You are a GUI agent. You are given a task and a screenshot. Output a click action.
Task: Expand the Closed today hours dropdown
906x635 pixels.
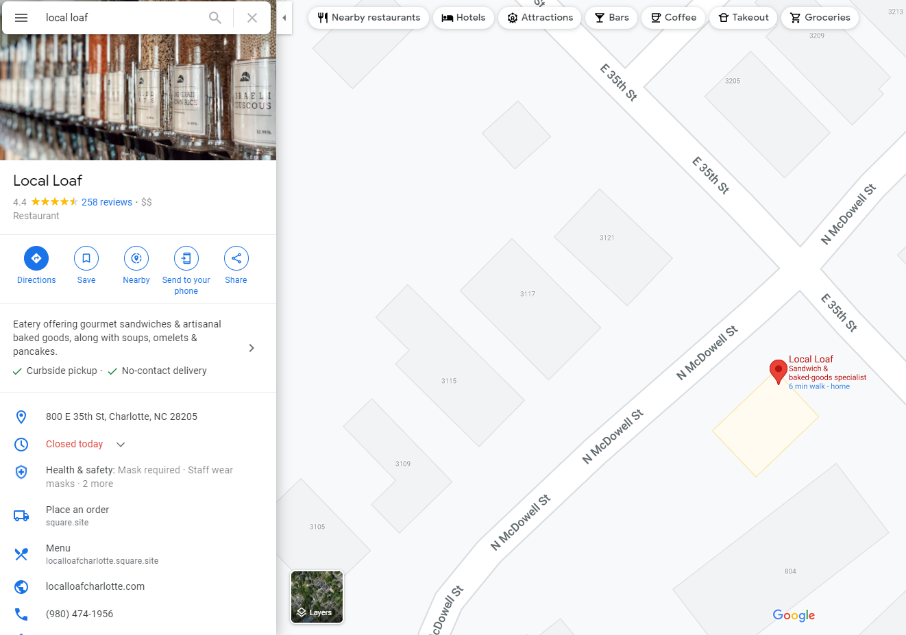pyautogui.click(x=121, y=444)
